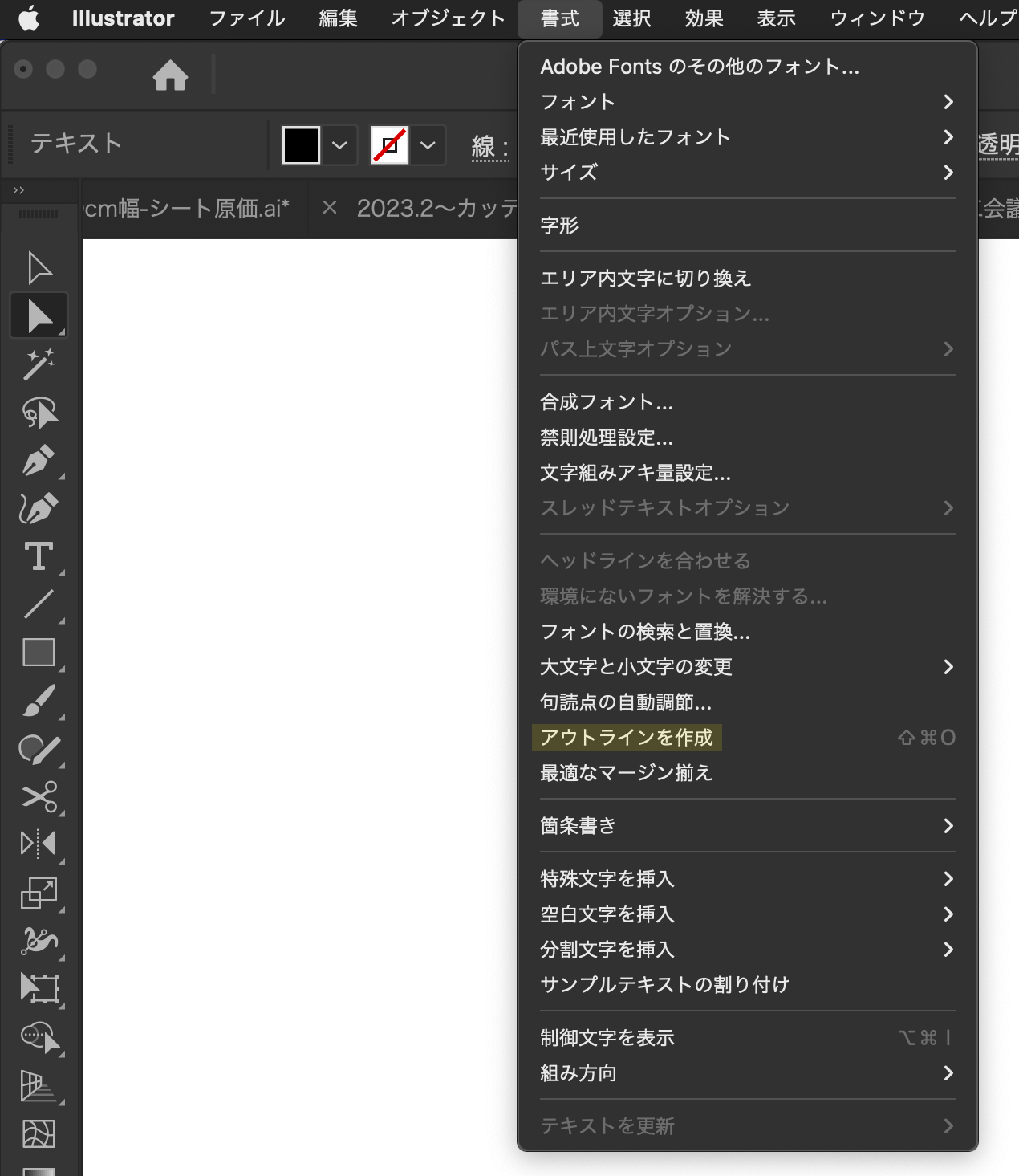The image size is (1019, 1176).
Task: Select the Scale tool
Action: pyautogui.click(x=39, y=893)
